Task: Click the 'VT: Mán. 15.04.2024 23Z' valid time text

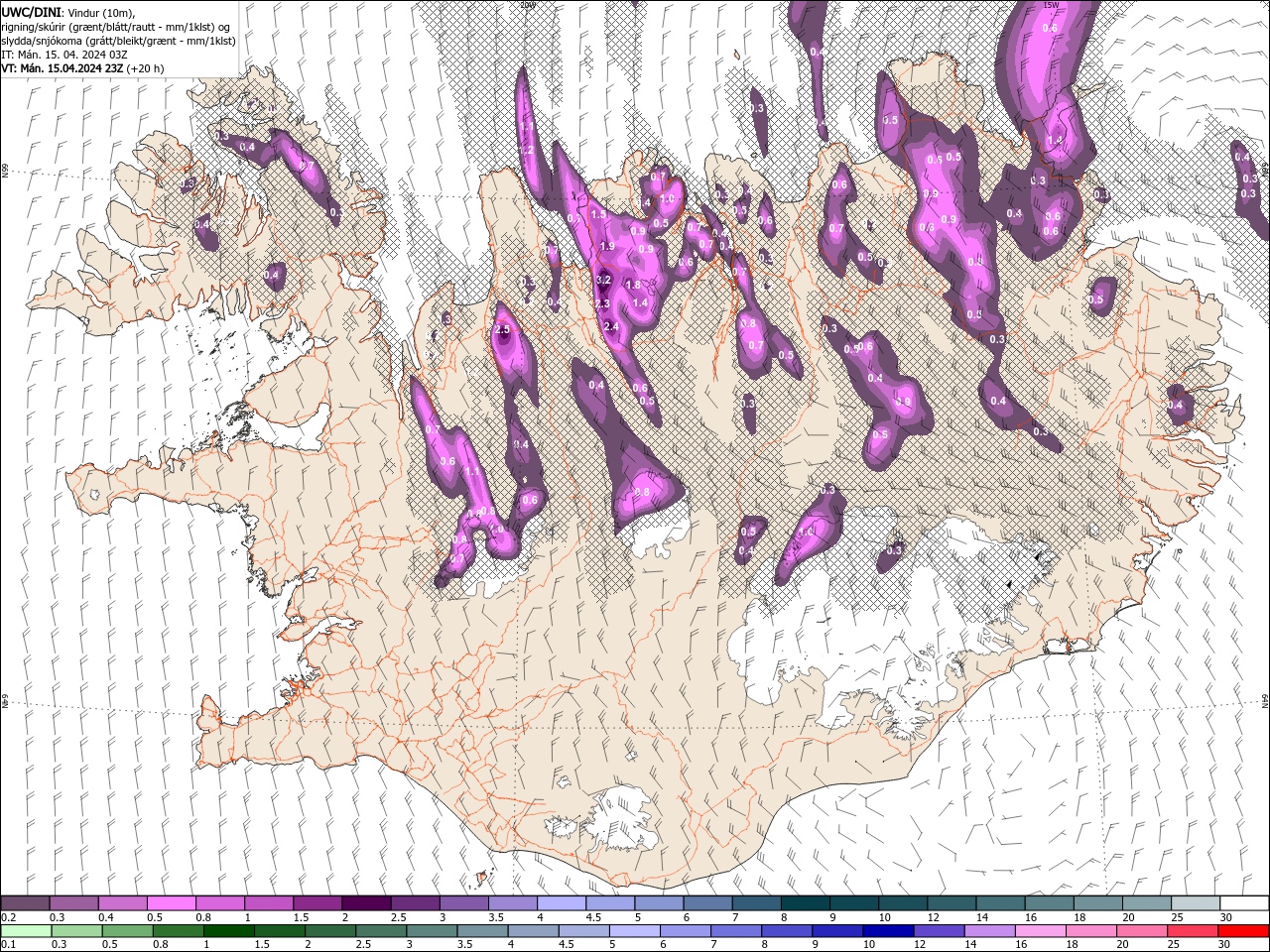Action: point(62,68)
